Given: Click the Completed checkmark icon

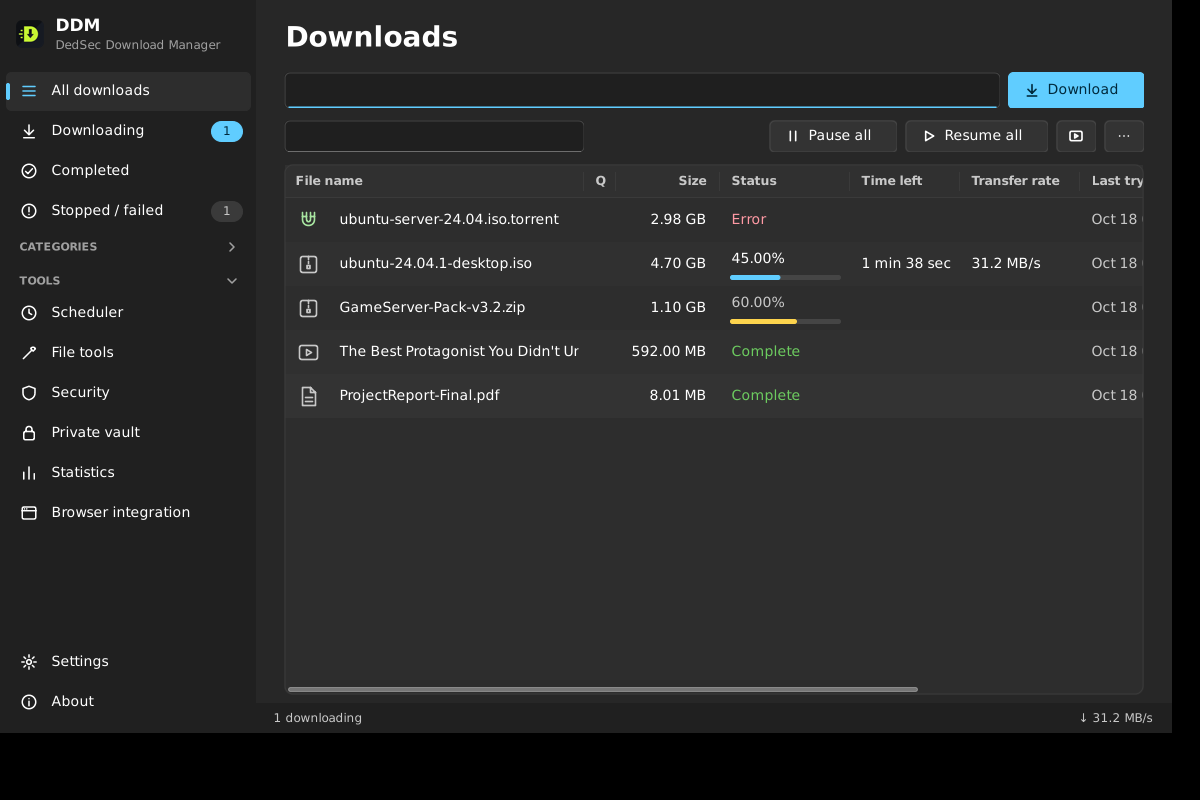Looking at the screenshot, I should (x=29, y=171).
